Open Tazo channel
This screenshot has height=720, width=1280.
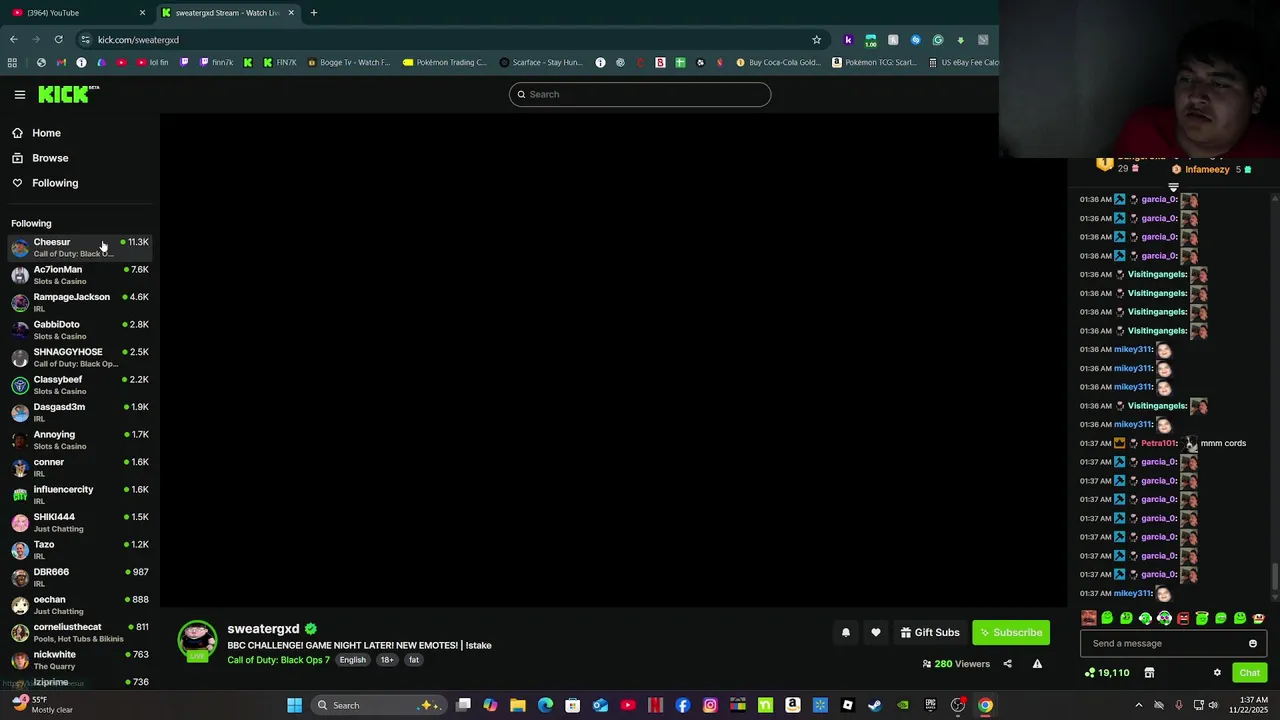[80, 550]
